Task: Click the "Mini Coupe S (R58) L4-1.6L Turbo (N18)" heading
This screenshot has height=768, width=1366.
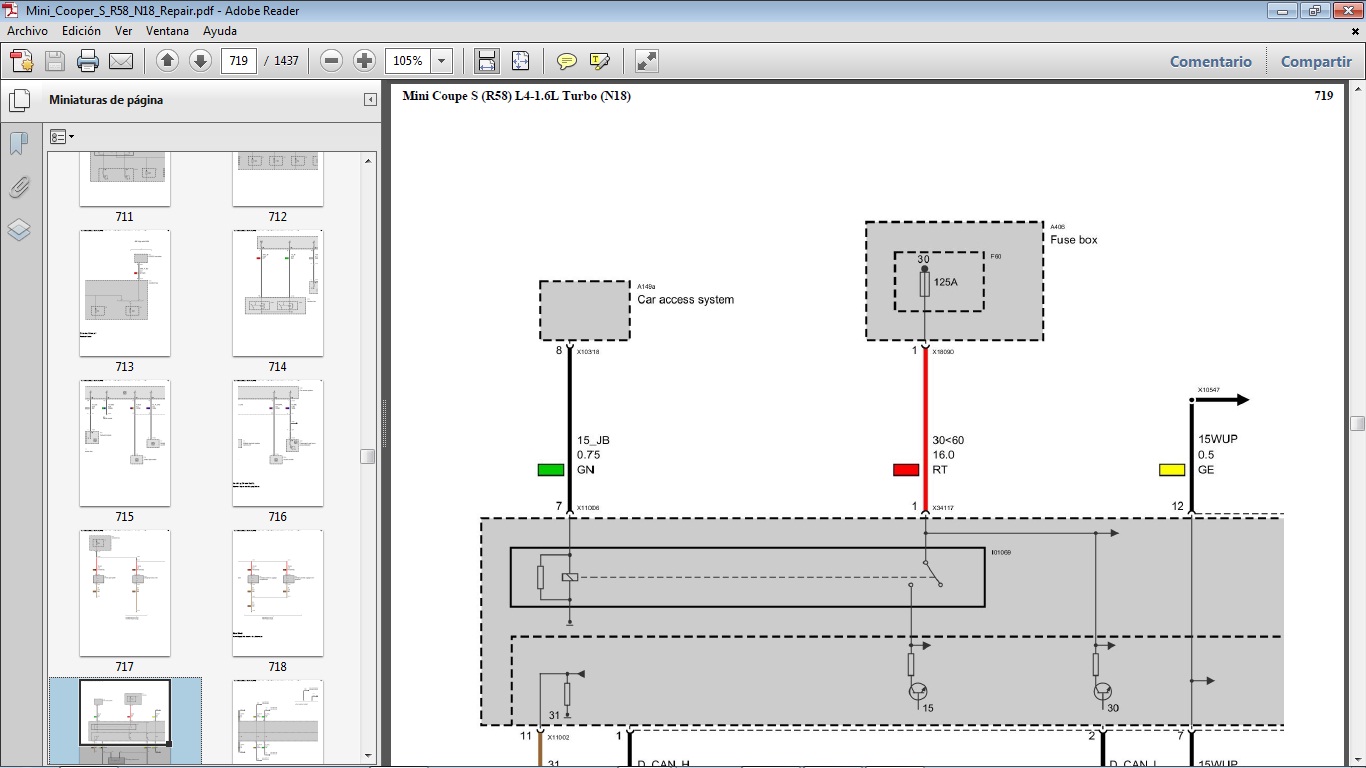Action: click(516, 96)
